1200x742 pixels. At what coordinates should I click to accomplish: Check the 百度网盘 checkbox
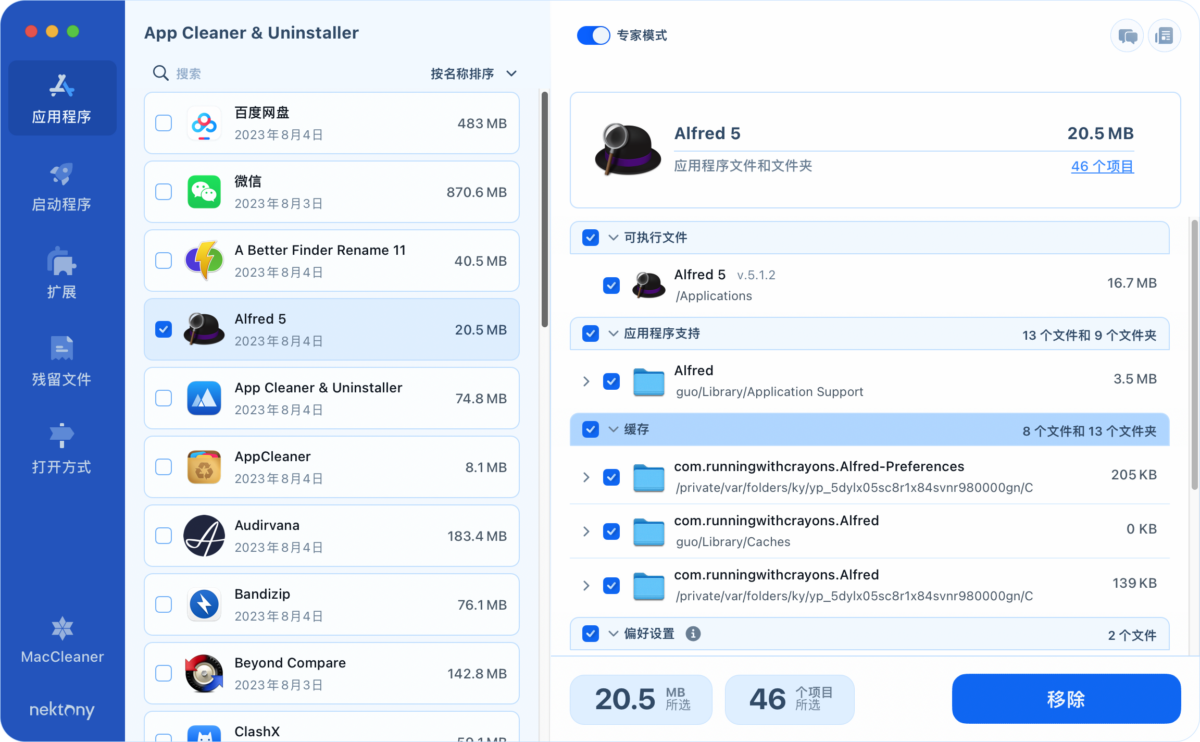pyautogui.click(x=163, y=123)
